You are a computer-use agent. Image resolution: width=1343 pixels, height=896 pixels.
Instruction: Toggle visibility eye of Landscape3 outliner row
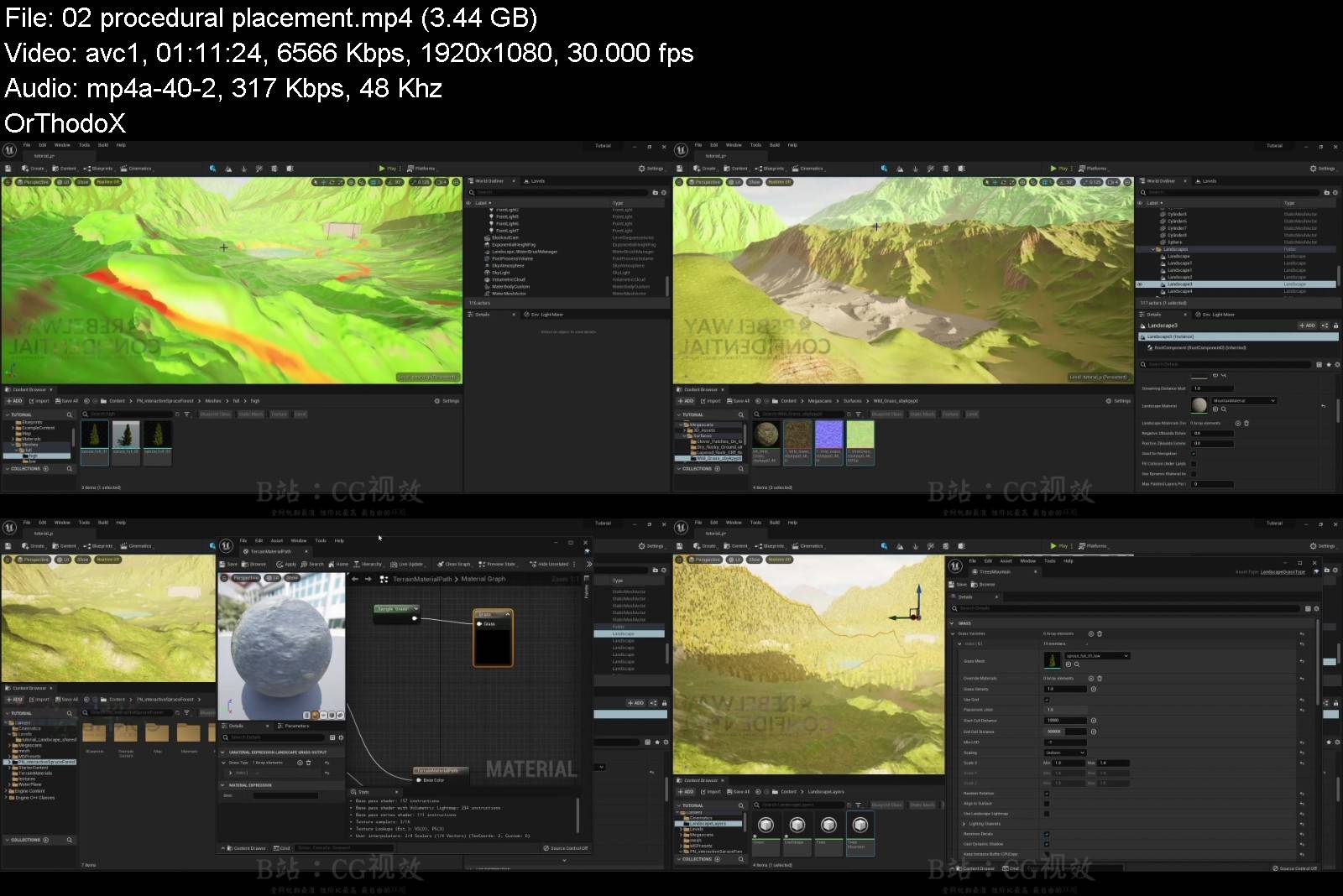coord(1140,284)
